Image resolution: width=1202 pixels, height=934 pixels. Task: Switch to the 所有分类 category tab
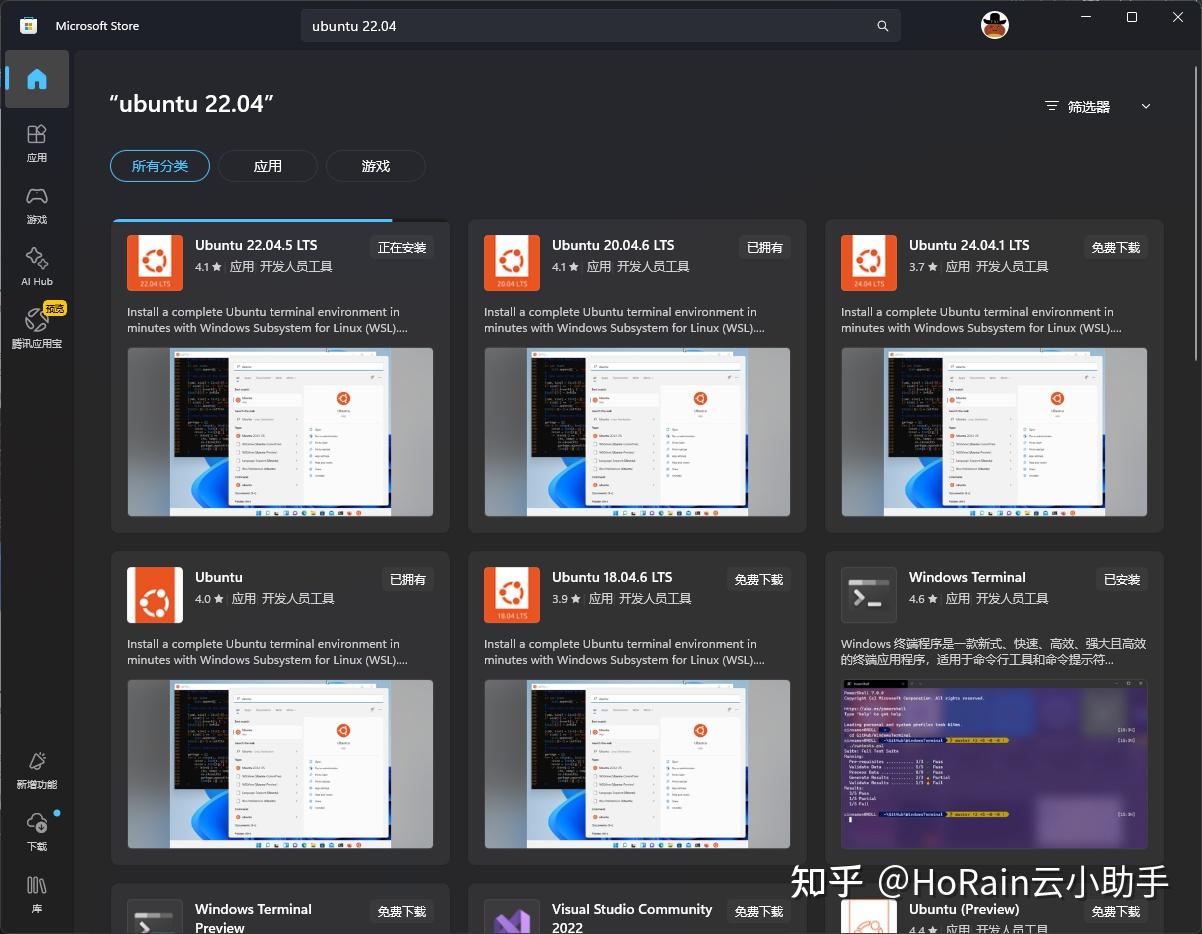(x=159, y=166)
